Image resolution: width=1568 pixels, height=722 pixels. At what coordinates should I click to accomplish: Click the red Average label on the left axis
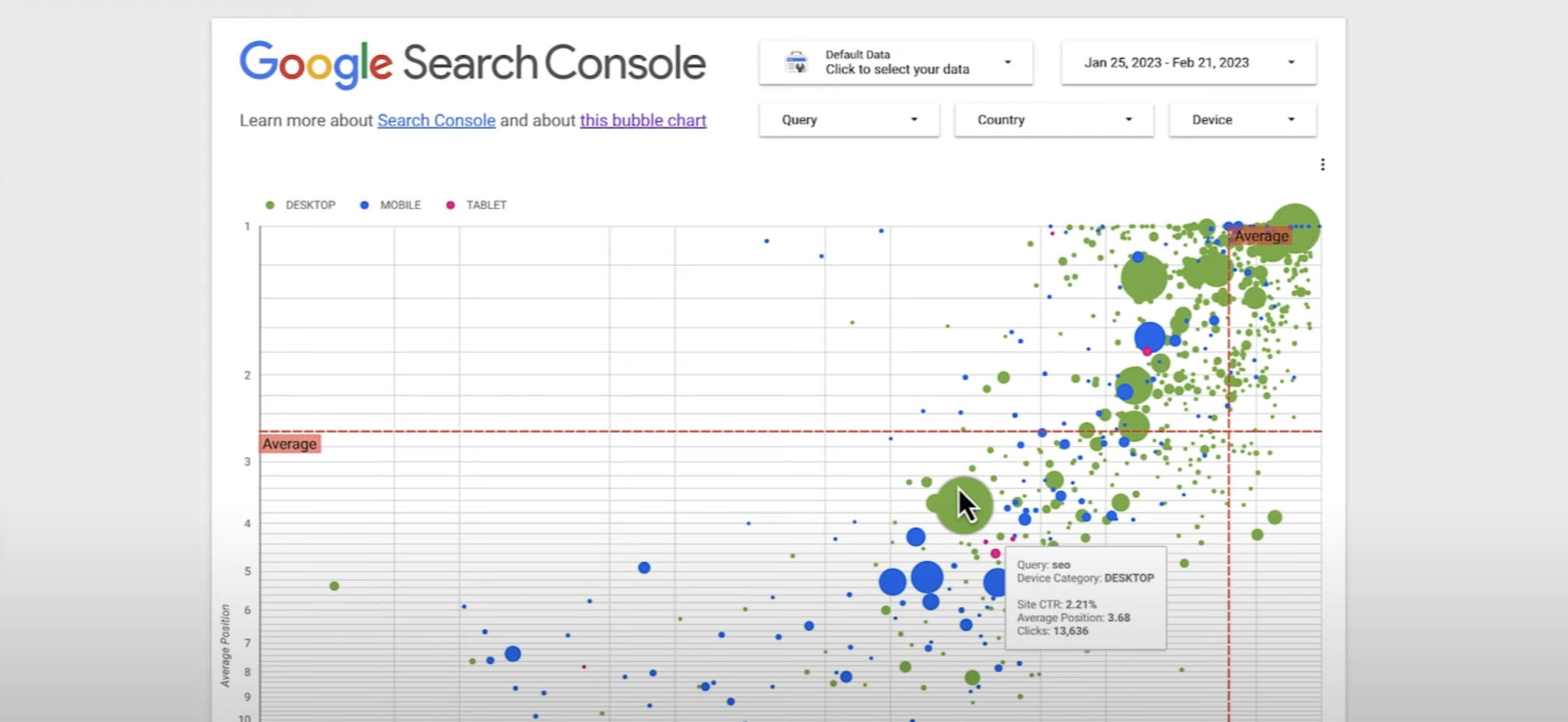click(289, 443)
